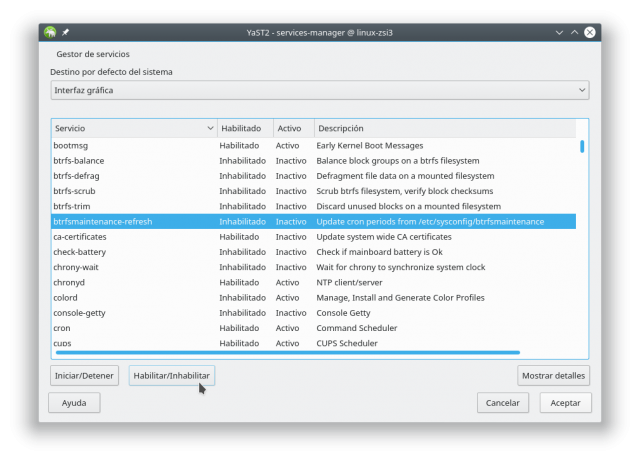Click the YaST application icon in title bar

point(50,32)
